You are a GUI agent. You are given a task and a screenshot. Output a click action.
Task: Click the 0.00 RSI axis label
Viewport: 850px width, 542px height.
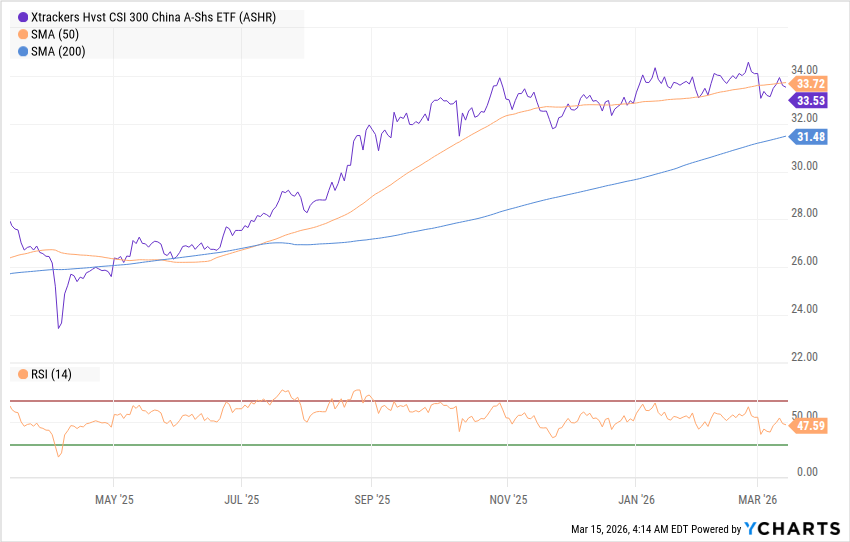807,472
